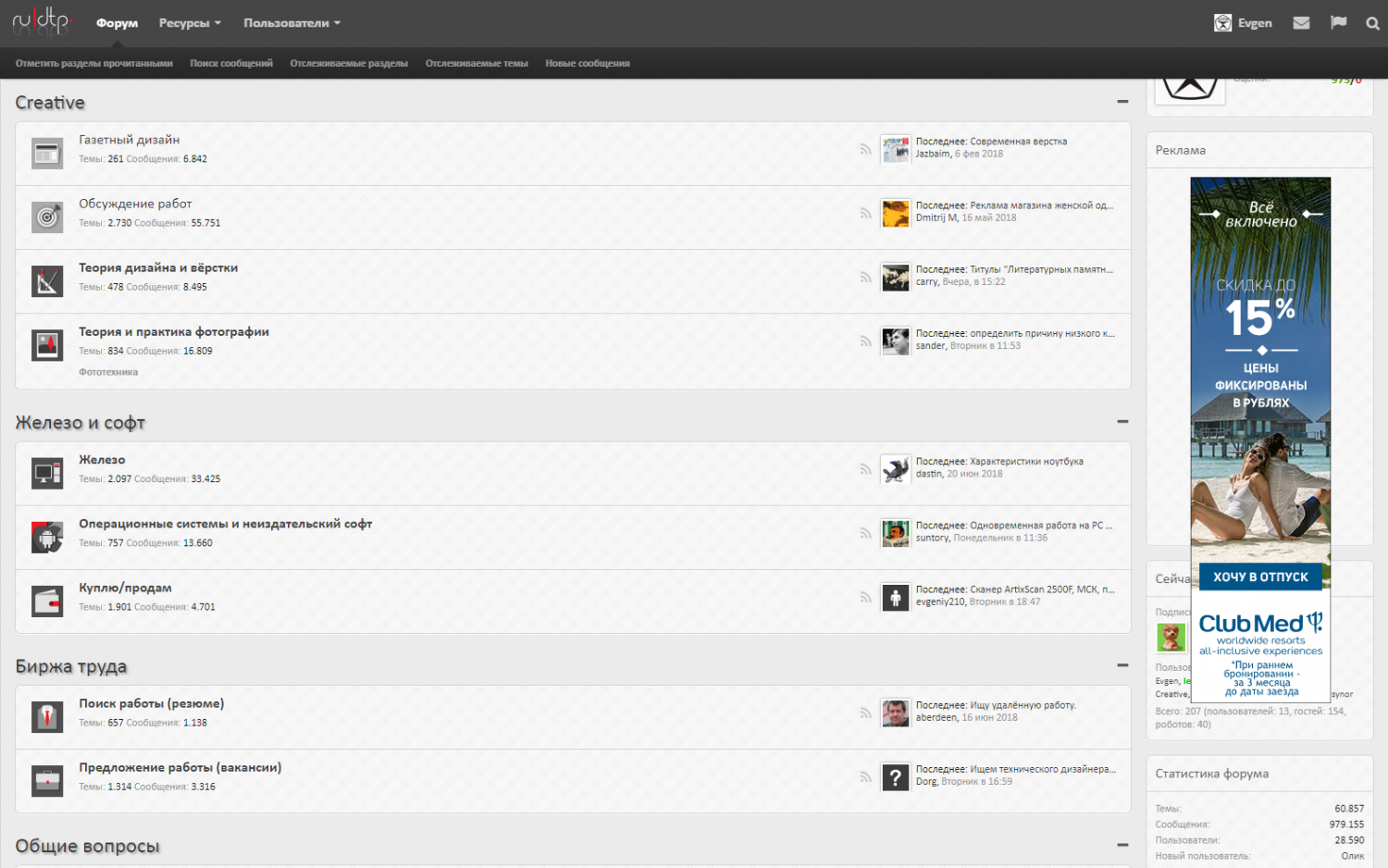The height and width of the screenshot is (868, 1388).
Task: Click the Теория и практика фотографии icon
Action: pos(47,344)
